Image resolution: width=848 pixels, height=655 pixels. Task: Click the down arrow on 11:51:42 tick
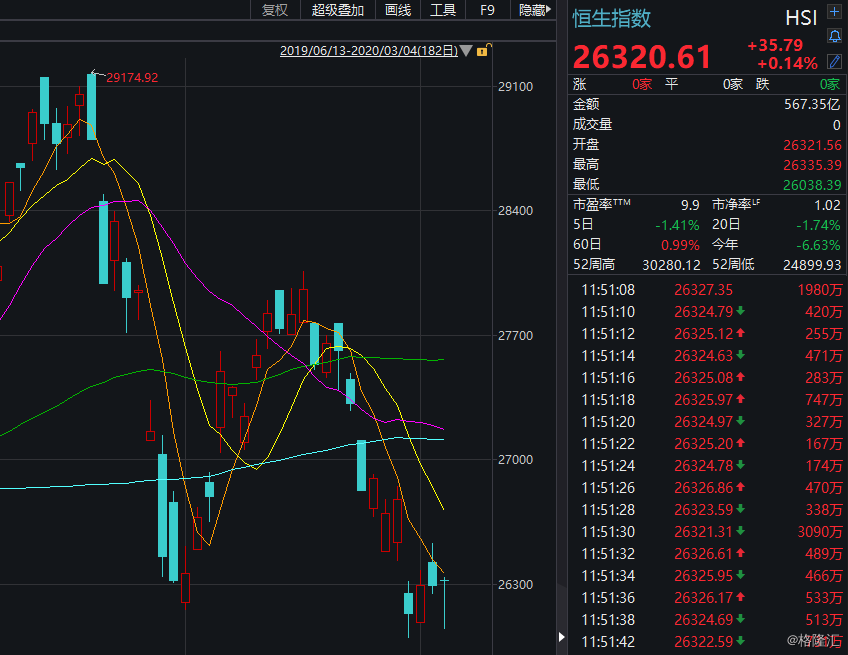pyautogui.click(x=741, y=642)
